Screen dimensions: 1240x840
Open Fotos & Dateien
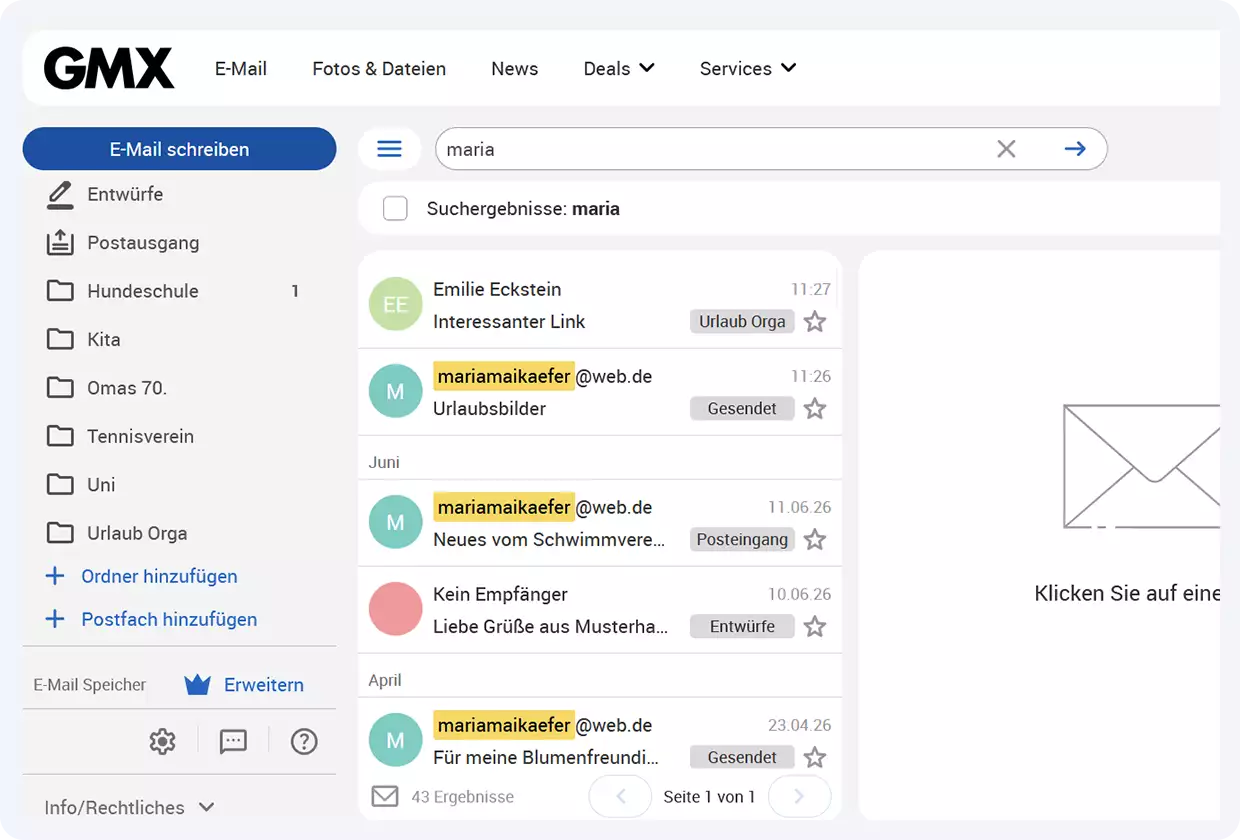pyautogui.click(x=379, y=69)
